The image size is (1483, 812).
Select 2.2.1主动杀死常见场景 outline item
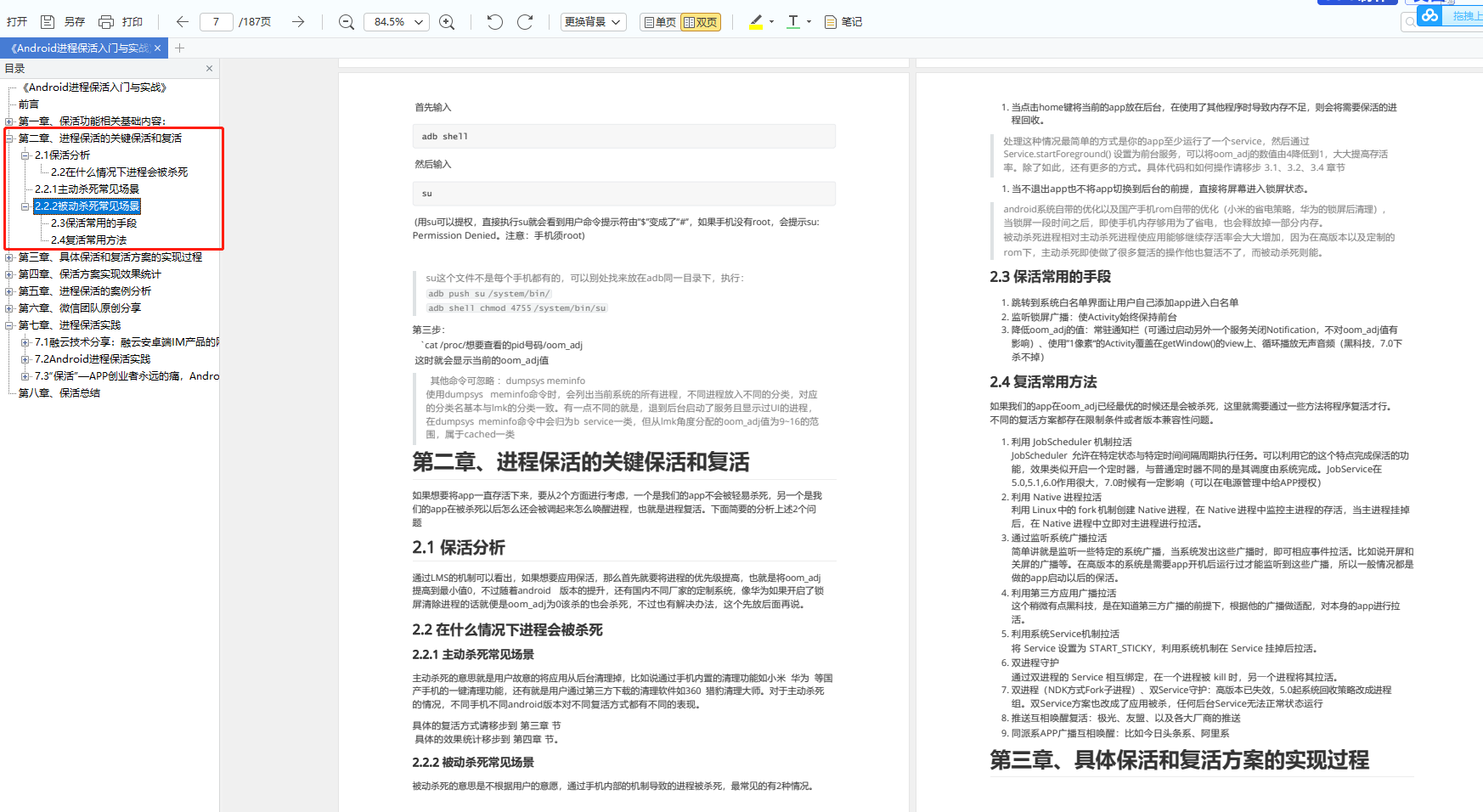pyautogui.click(x=87, y=189)
